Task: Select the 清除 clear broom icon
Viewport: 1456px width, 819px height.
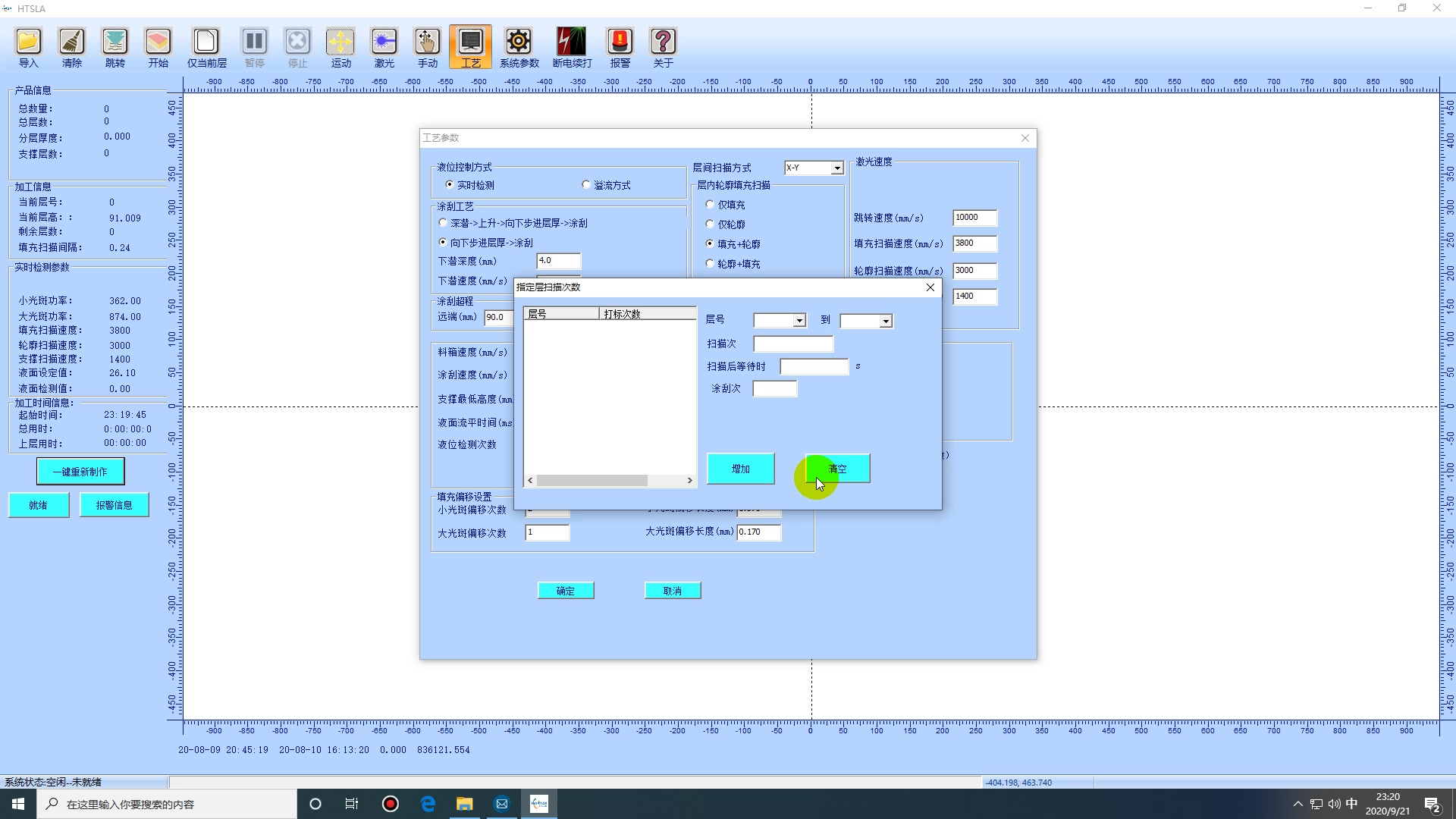Action: (x=71, y=47)
